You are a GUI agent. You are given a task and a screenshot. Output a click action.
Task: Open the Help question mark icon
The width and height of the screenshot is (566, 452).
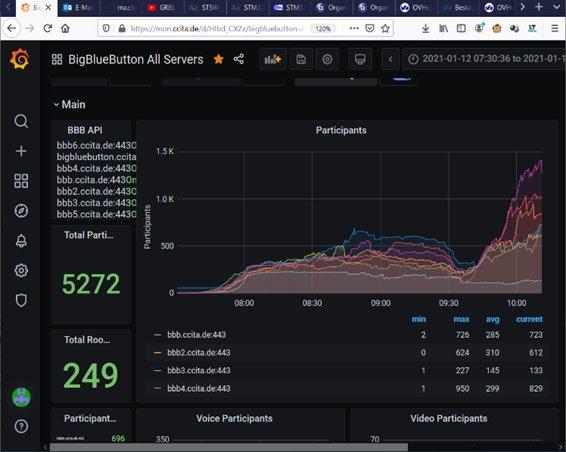(x=21, y=426)
